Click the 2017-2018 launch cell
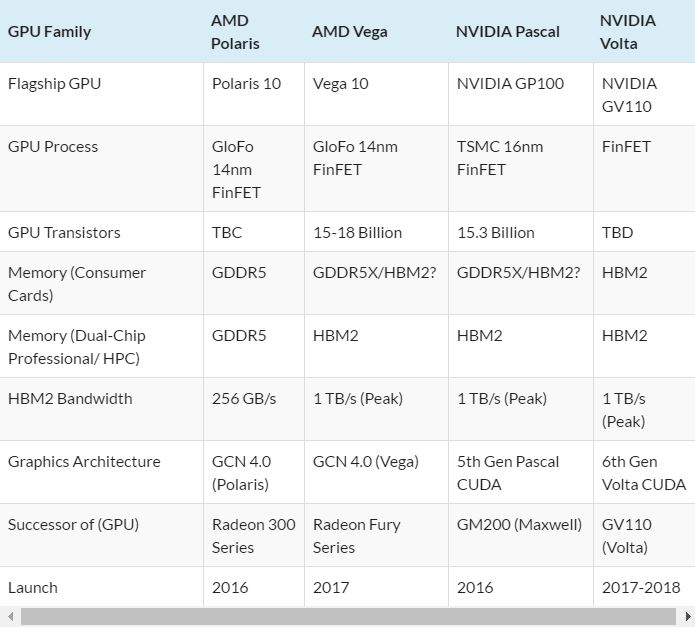 pos(641,588)
